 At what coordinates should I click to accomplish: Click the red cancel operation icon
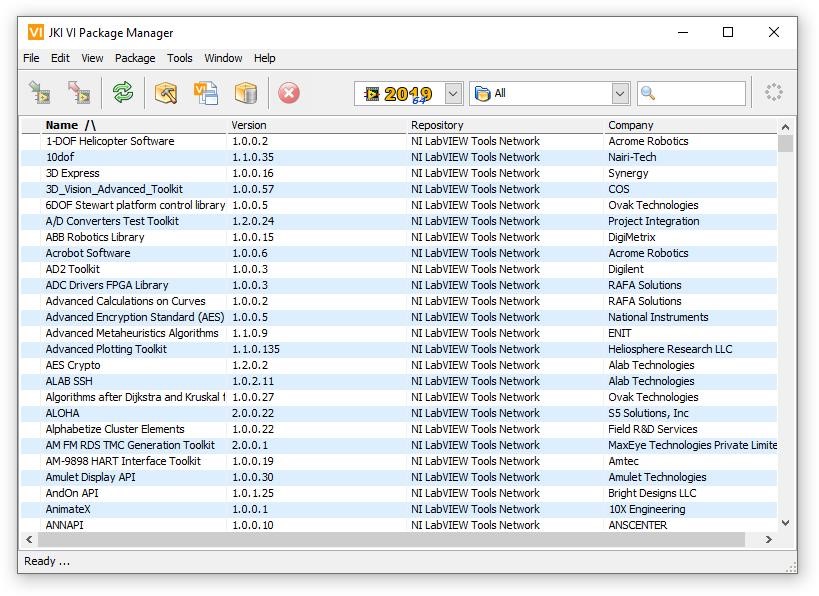click(x=289, y=93)
